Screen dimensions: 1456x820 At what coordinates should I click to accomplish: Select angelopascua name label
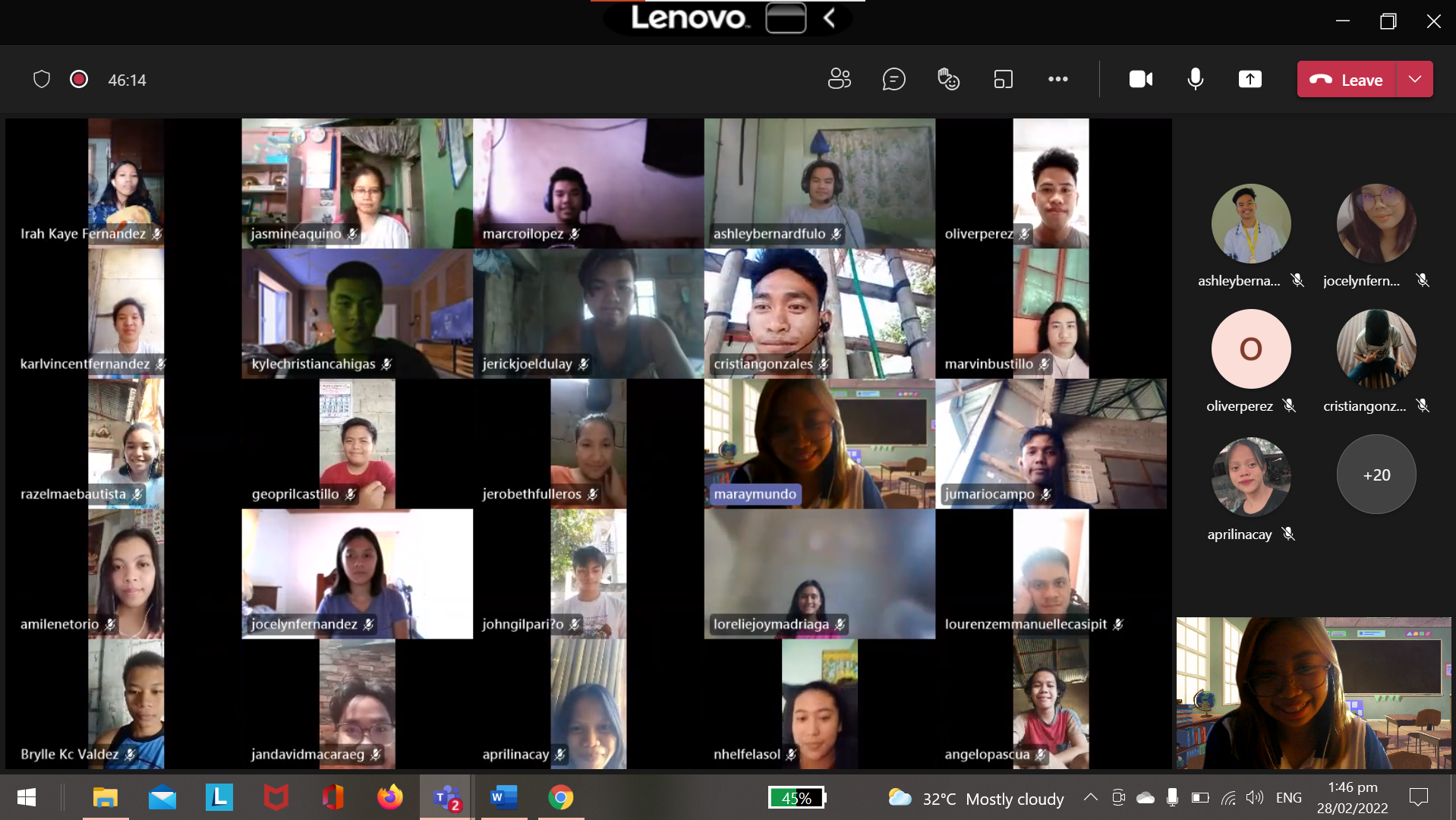[987, 754]
